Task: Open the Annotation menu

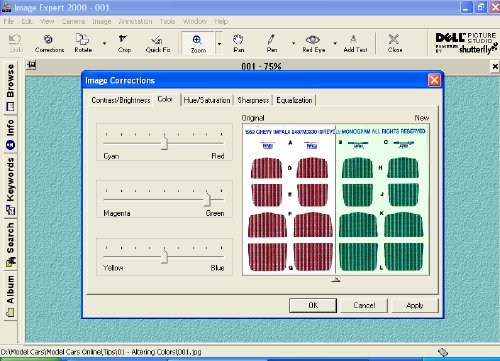Action: 135,21
